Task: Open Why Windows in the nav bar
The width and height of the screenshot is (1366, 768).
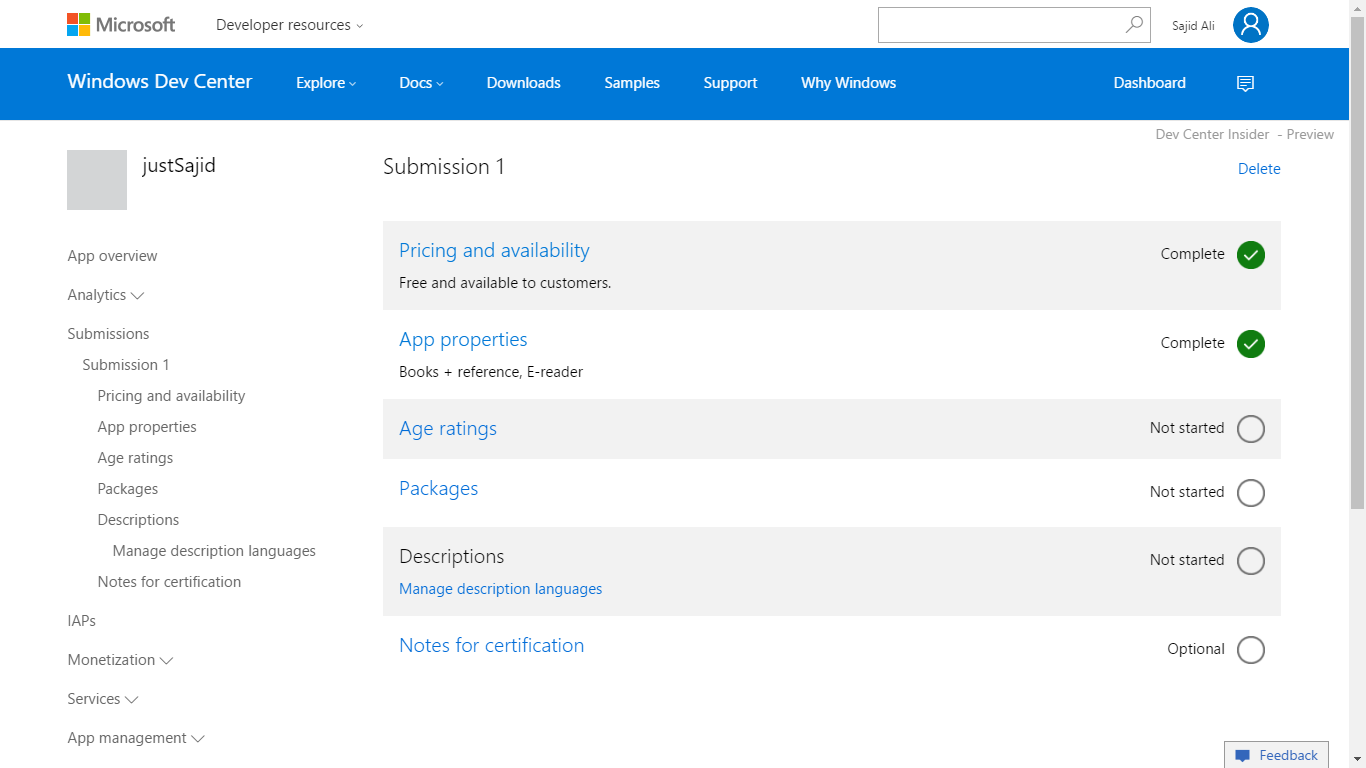Action: click(x=848, y=83)
